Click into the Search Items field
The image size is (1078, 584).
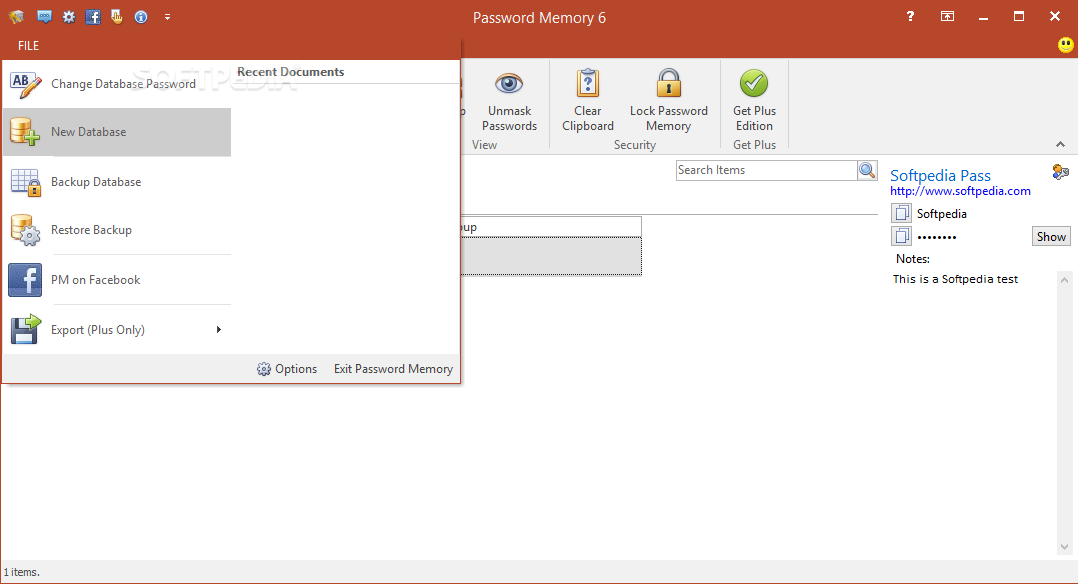(x=766, y=170)
